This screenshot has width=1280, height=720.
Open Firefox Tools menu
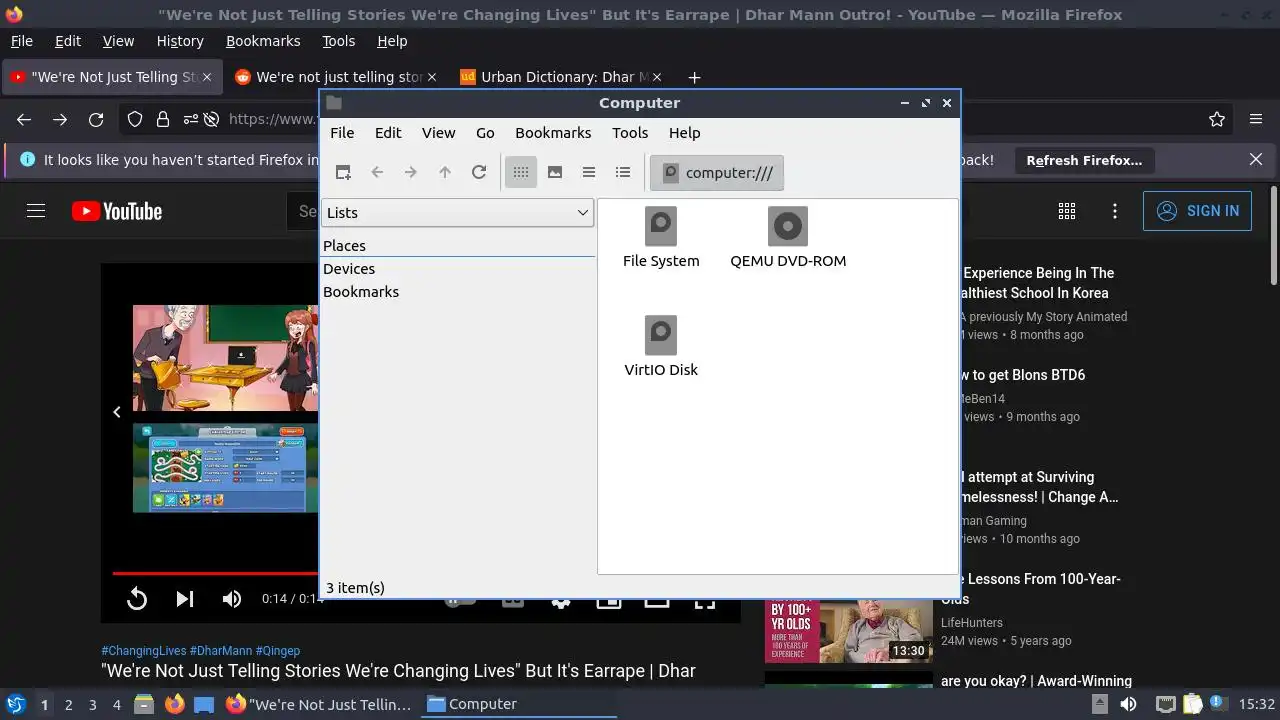pos(338,41)
